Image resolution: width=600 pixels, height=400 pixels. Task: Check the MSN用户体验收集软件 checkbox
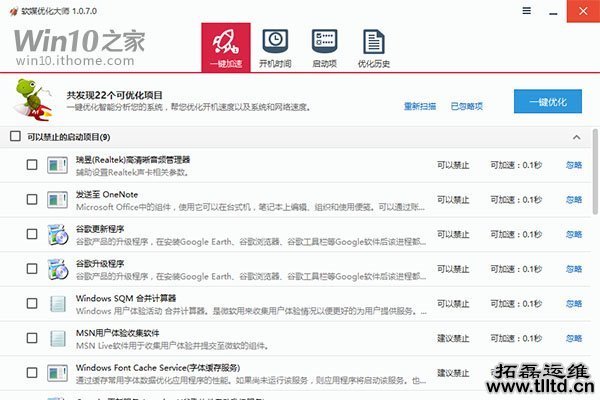32,338
